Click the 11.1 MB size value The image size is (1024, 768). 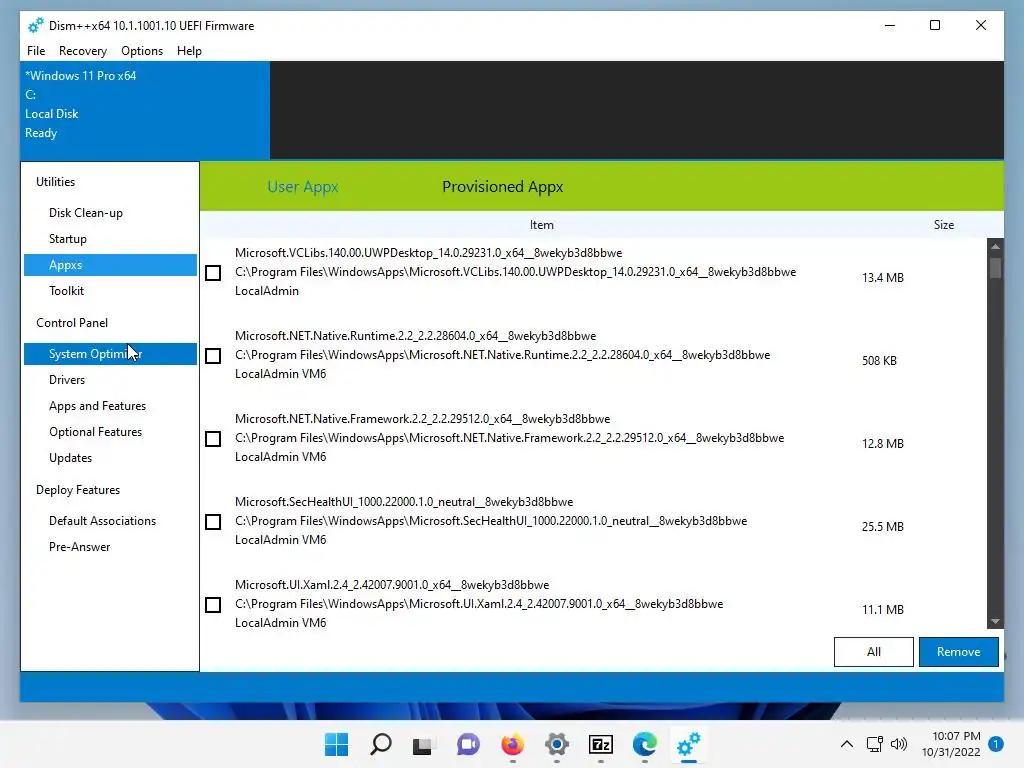(882, 609)
